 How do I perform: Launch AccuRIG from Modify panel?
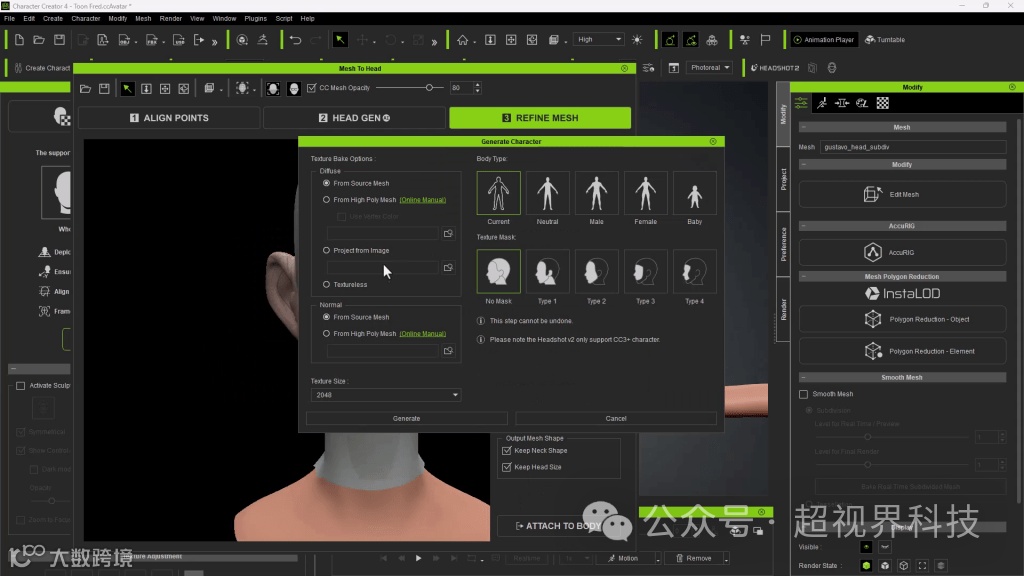[x=902, y=253]
